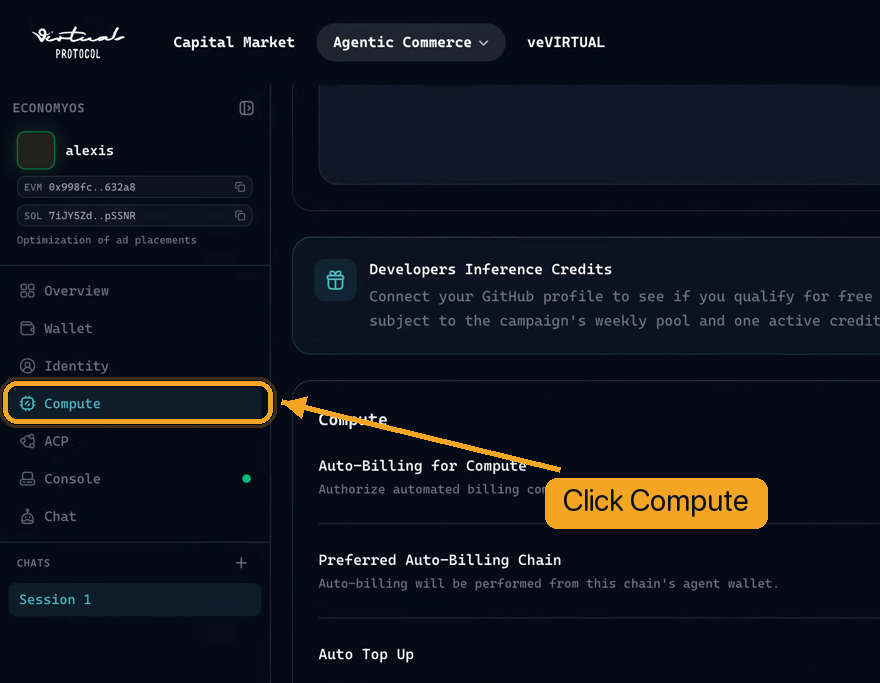The height and width of the screenshot is (683, 880).
Task: Click the Preferred Auto-Billing Chain label
Action: click(x=439, y=560)
